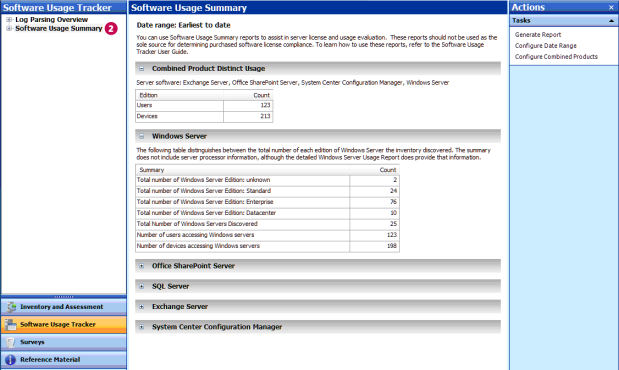Collapse the Combined Product Distinct Usage section

coord(141,69)
